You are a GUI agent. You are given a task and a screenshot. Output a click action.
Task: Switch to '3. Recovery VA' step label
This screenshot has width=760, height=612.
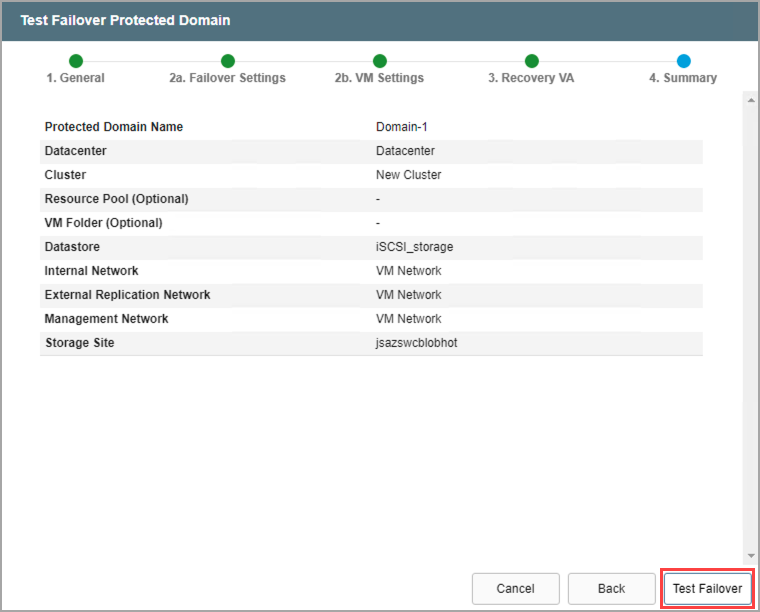531,78
